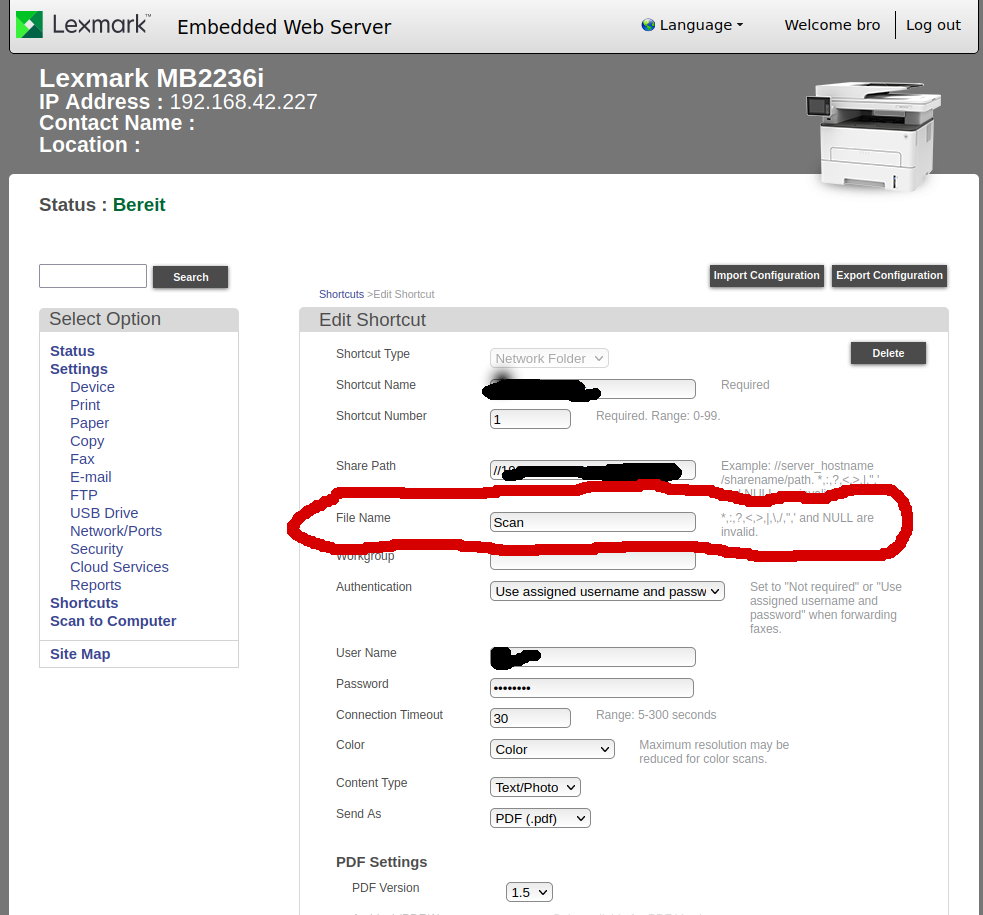This screenshot has width=983, height=915.
Task: Open Fax settings page
Action: pos(82,459)
